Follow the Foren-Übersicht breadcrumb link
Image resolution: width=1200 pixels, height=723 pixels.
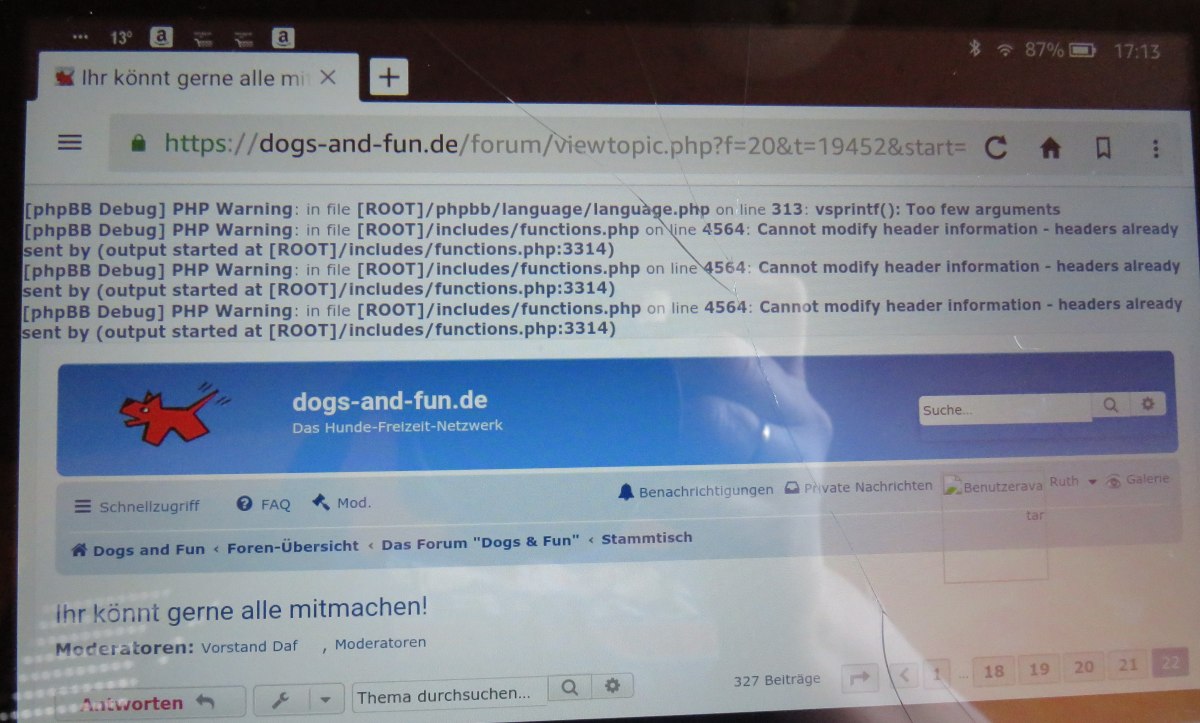click(x=292, y=547)
